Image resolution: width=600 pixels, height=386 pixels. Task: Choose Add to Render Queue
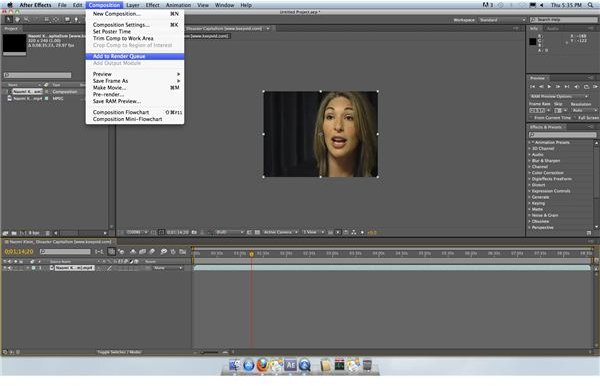pos(135,56)
